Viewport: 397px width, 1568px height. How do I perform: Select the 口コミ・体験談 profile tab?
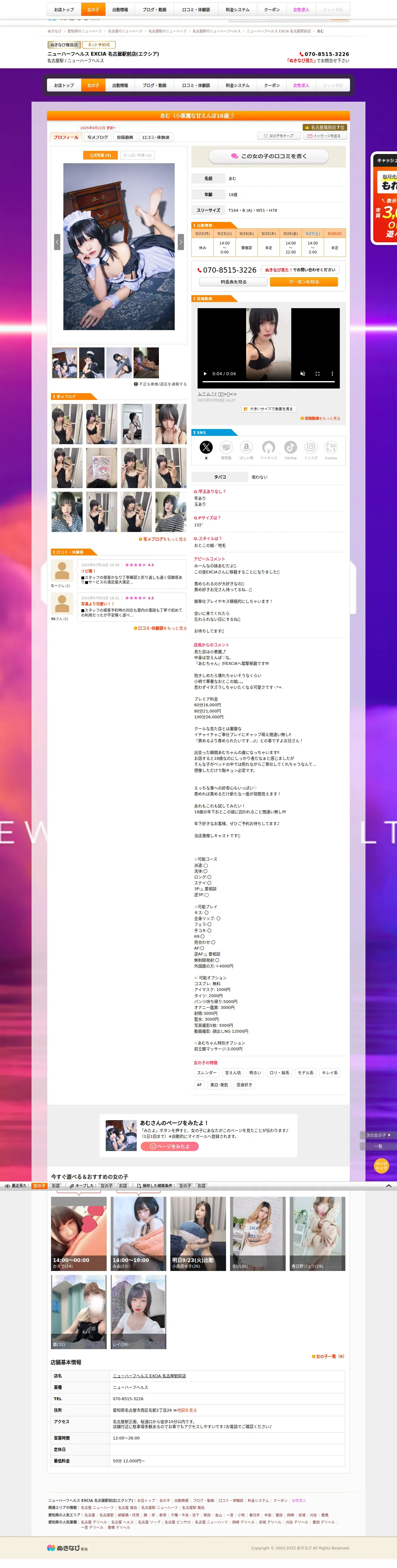pos(156,138)
